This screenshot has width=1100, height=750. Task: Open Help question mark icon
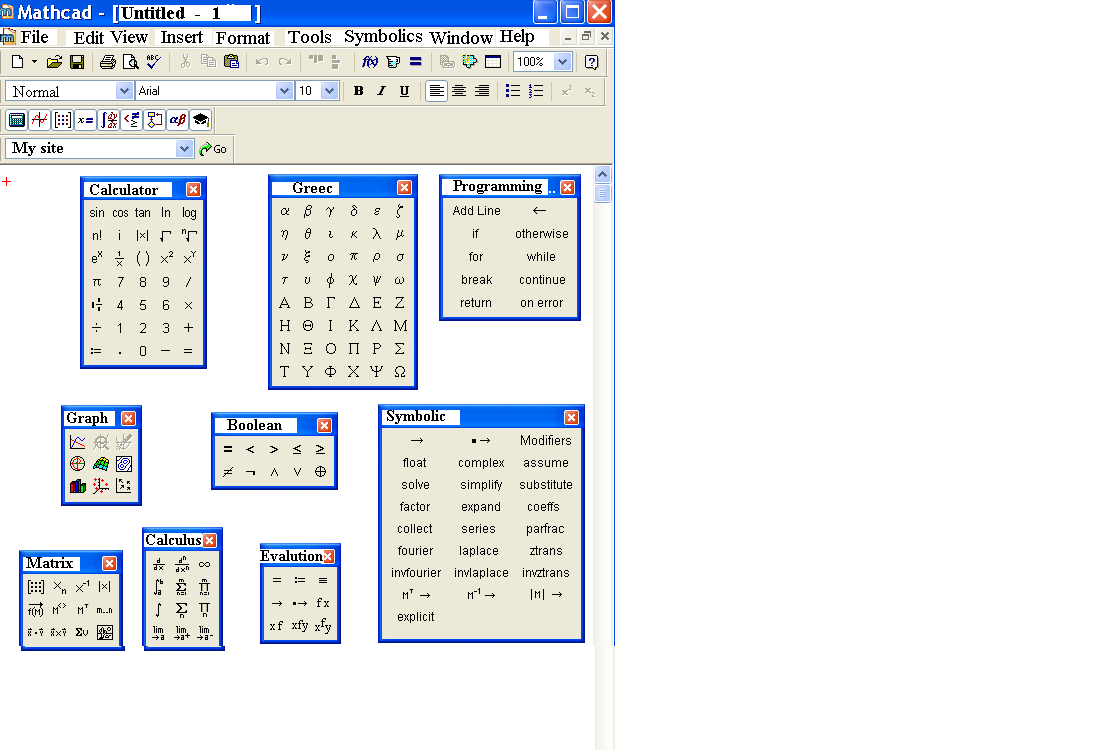(591, 62)
